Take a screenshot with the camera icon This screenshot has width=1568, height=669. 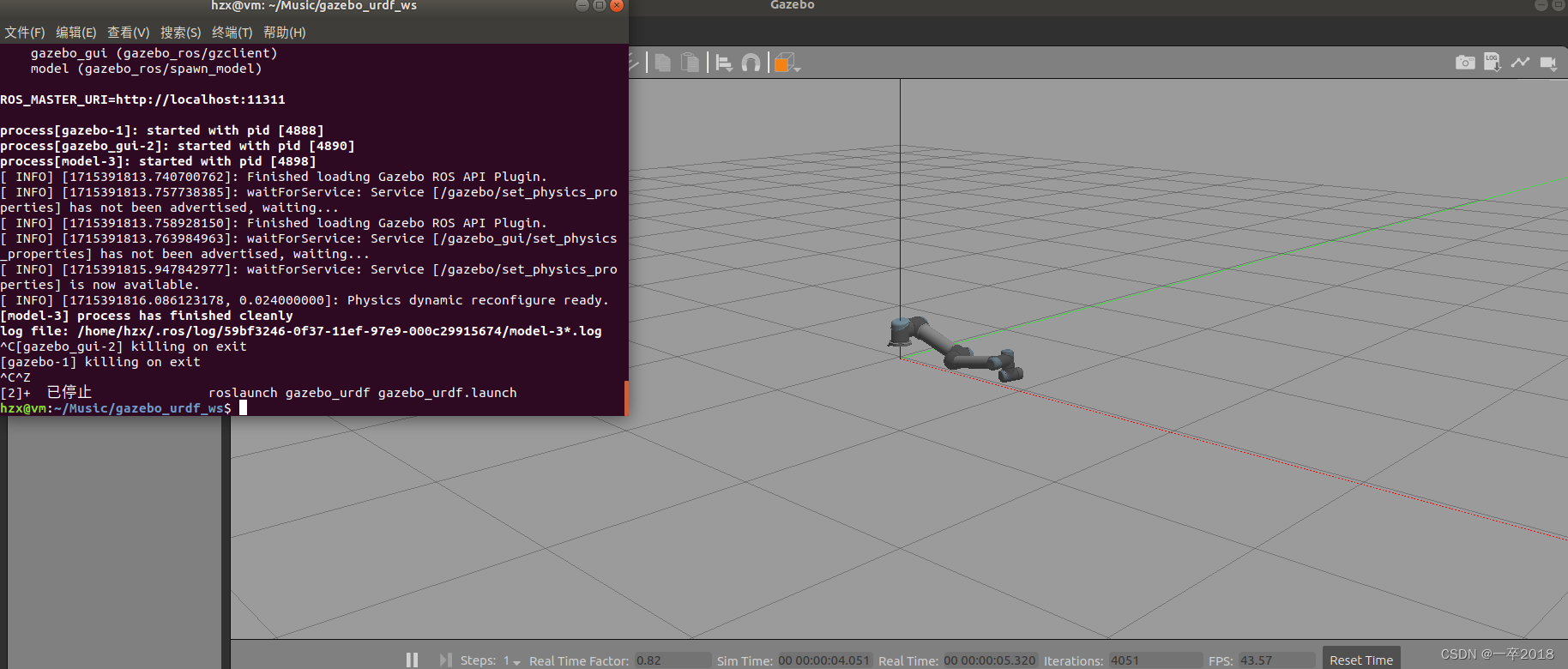coord(1465,63)
